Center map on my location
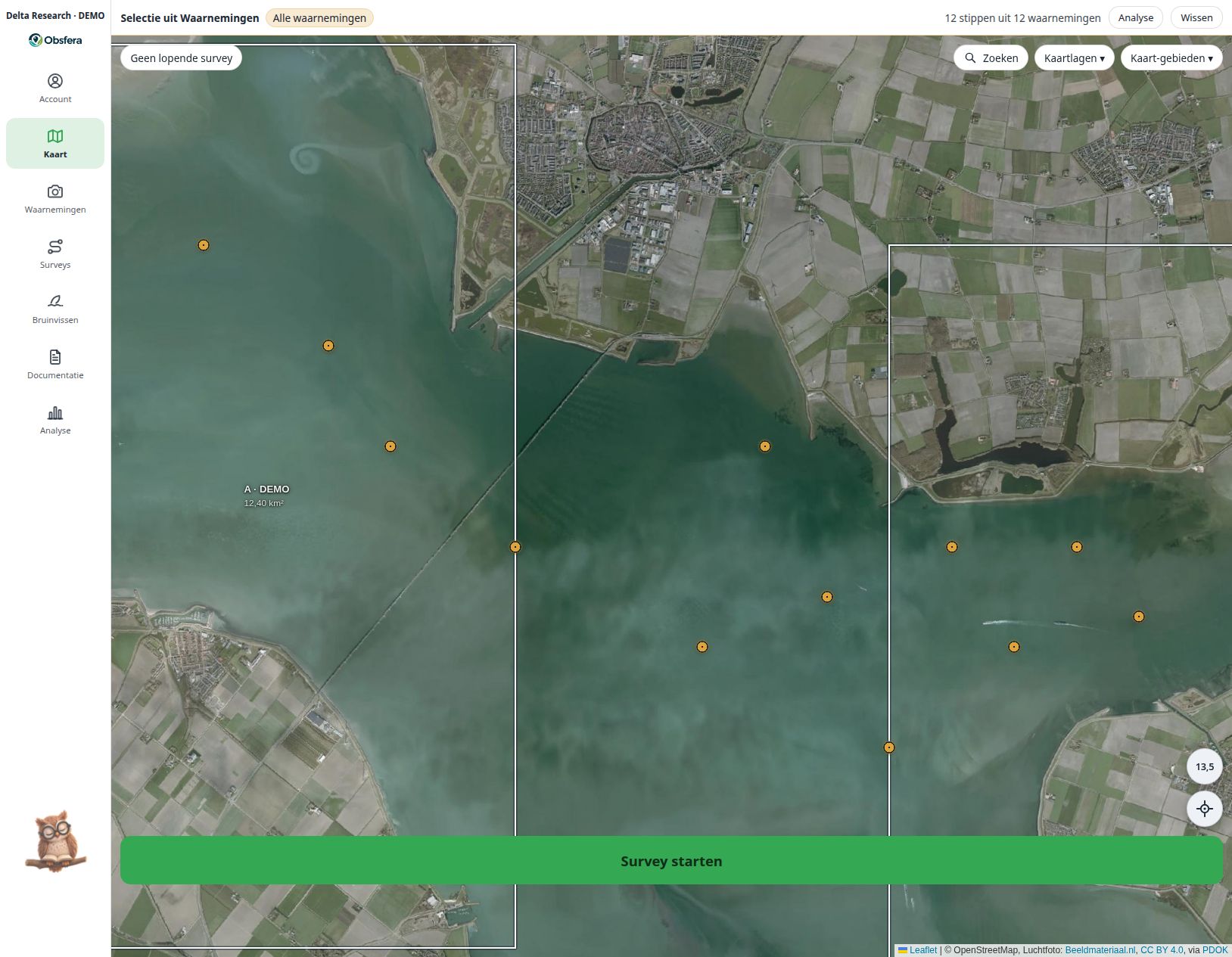The height and width of the screenshot is (957, 1232). click(x=1205, y=809)
